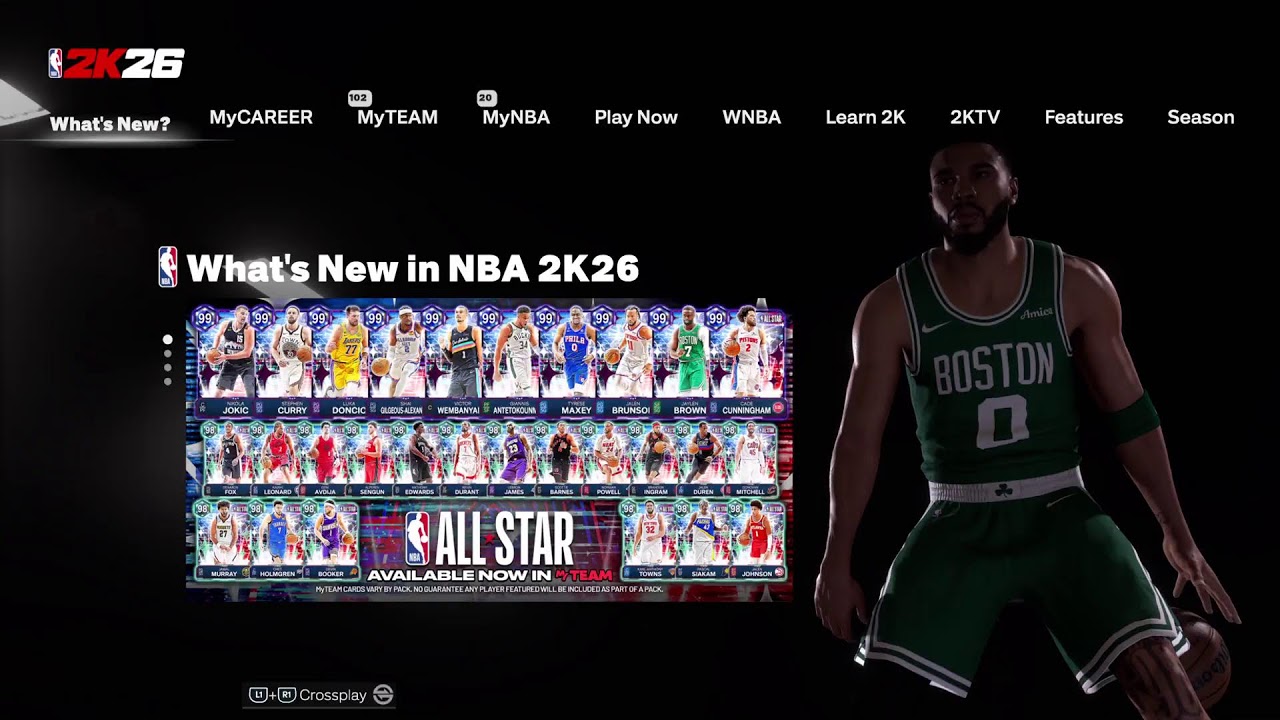
Task: Click the Edwards 98 player card
Action: coord(419,459)
